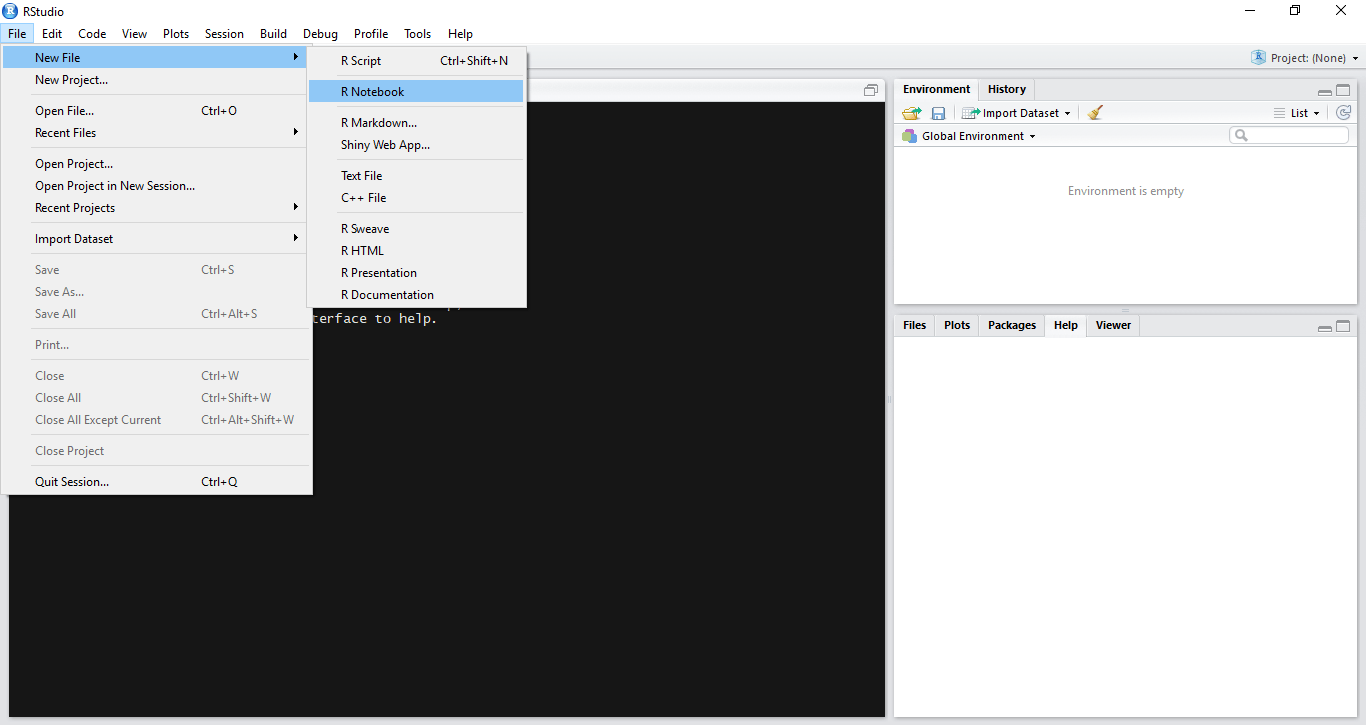Viewport: 1366px width, 725px height.
Task: Create a new C++ File
Action: (416, 198)
